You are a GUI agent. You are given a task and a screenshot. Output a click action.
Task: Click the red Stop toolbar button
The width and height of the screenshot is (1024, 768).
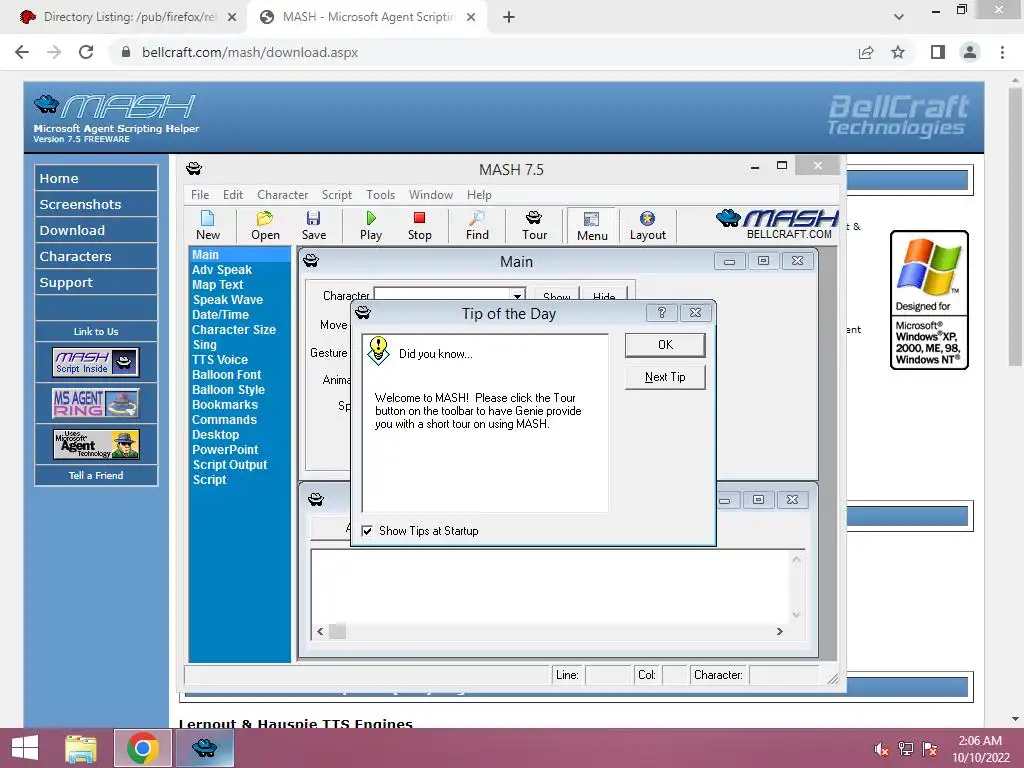click(419, 226)
